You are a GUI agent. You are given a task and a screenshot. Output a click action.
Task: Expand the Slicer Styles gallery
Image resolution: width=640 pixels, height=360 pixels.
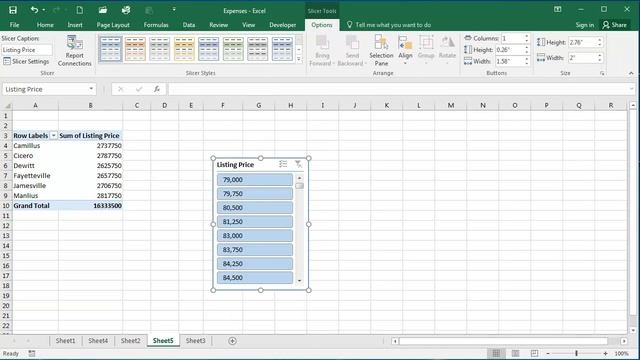(x=299, y=59)
